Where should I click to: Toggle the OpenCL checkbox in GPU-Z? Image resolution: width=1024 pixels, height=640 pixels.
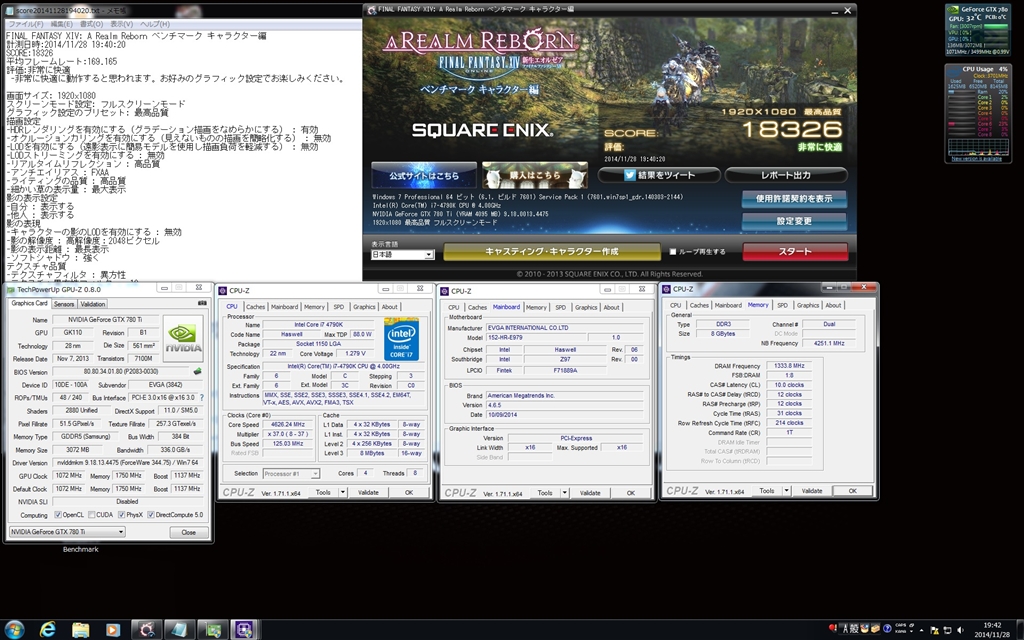pos(58,515)
